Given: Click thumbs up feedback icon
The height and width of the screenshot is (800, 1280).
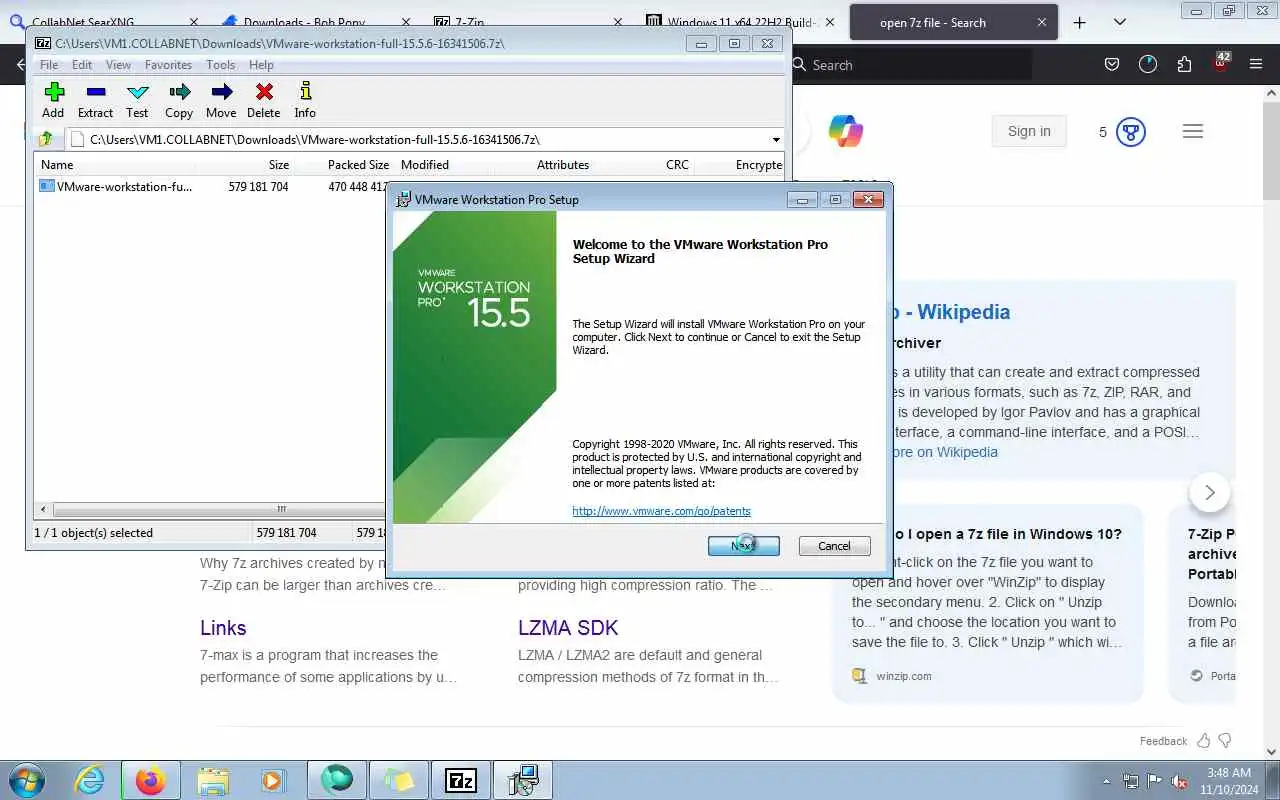Looking at the screenshot, I should point(1204,741).
